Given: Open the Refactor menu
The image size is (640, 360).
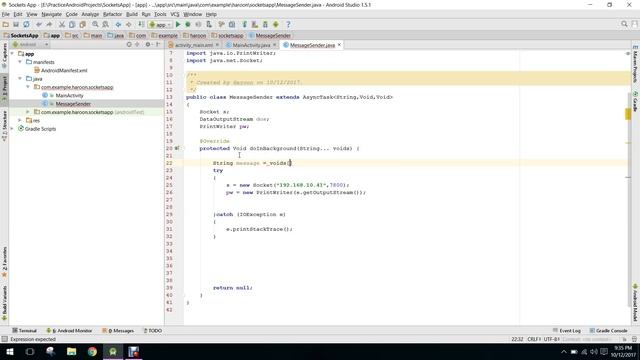Looking at the screenshot, I should (x=112, y=14).
